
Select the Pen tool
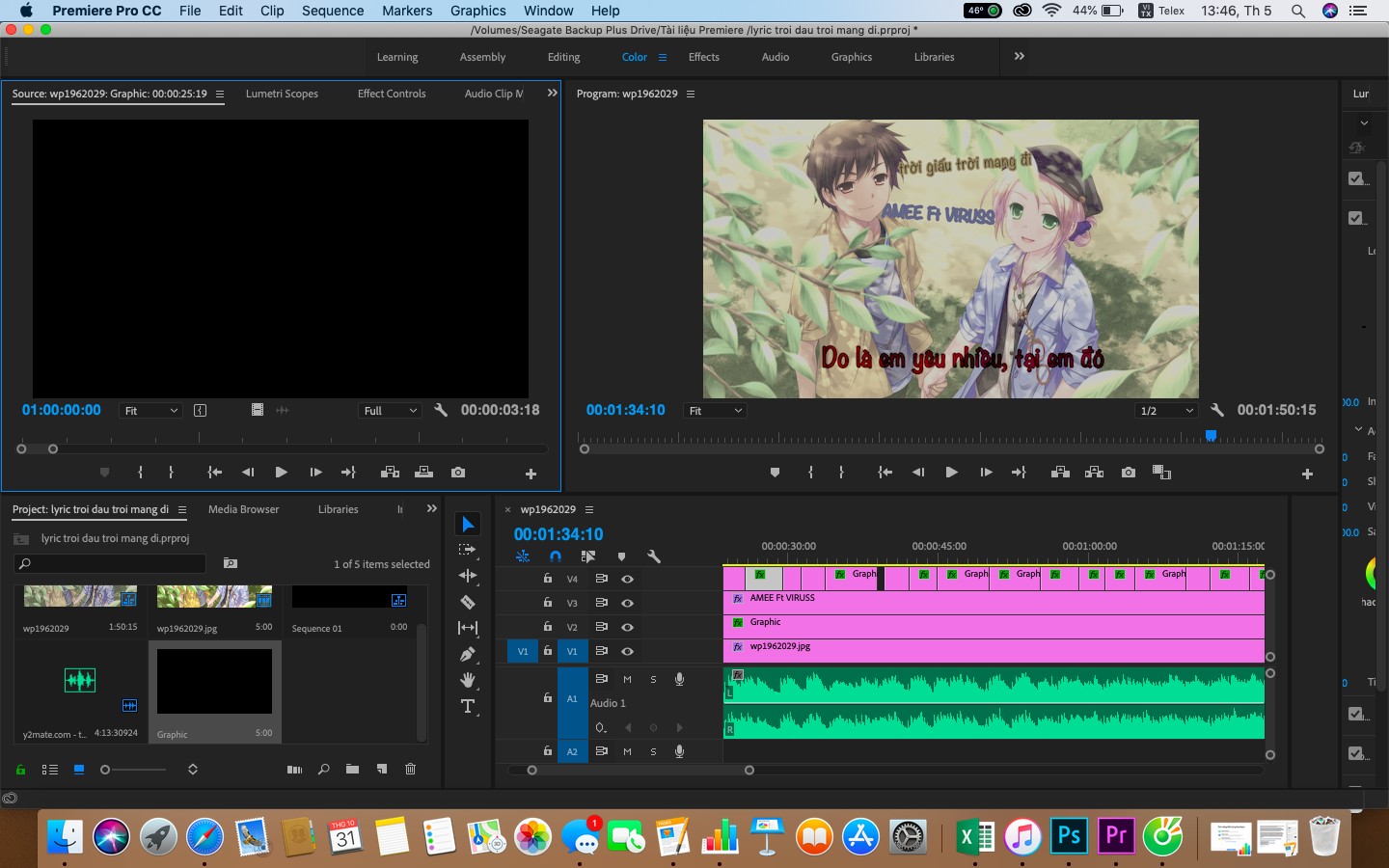[x=468, y=654]
